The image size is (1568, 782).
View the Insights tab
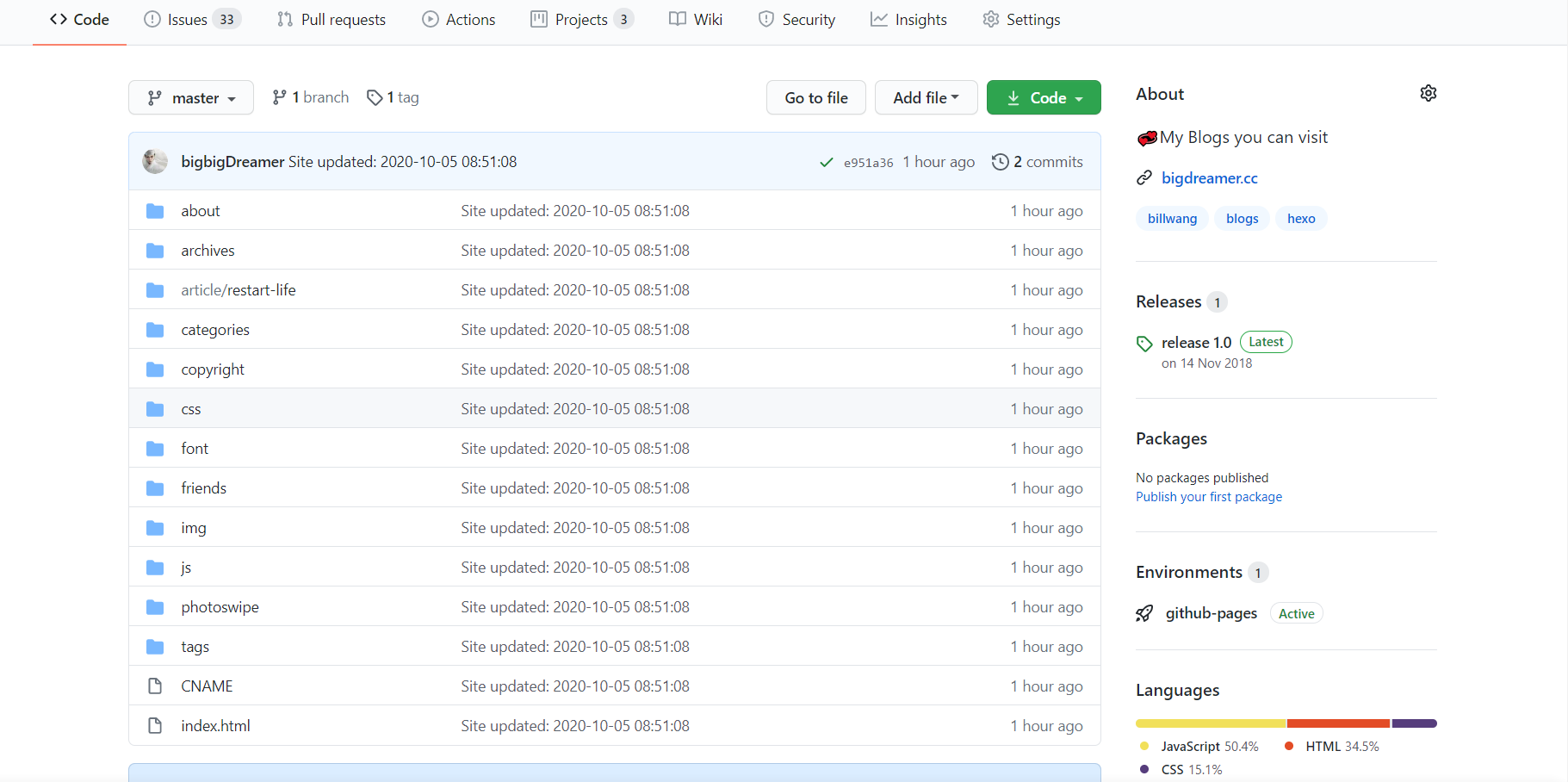coord(908,19)
